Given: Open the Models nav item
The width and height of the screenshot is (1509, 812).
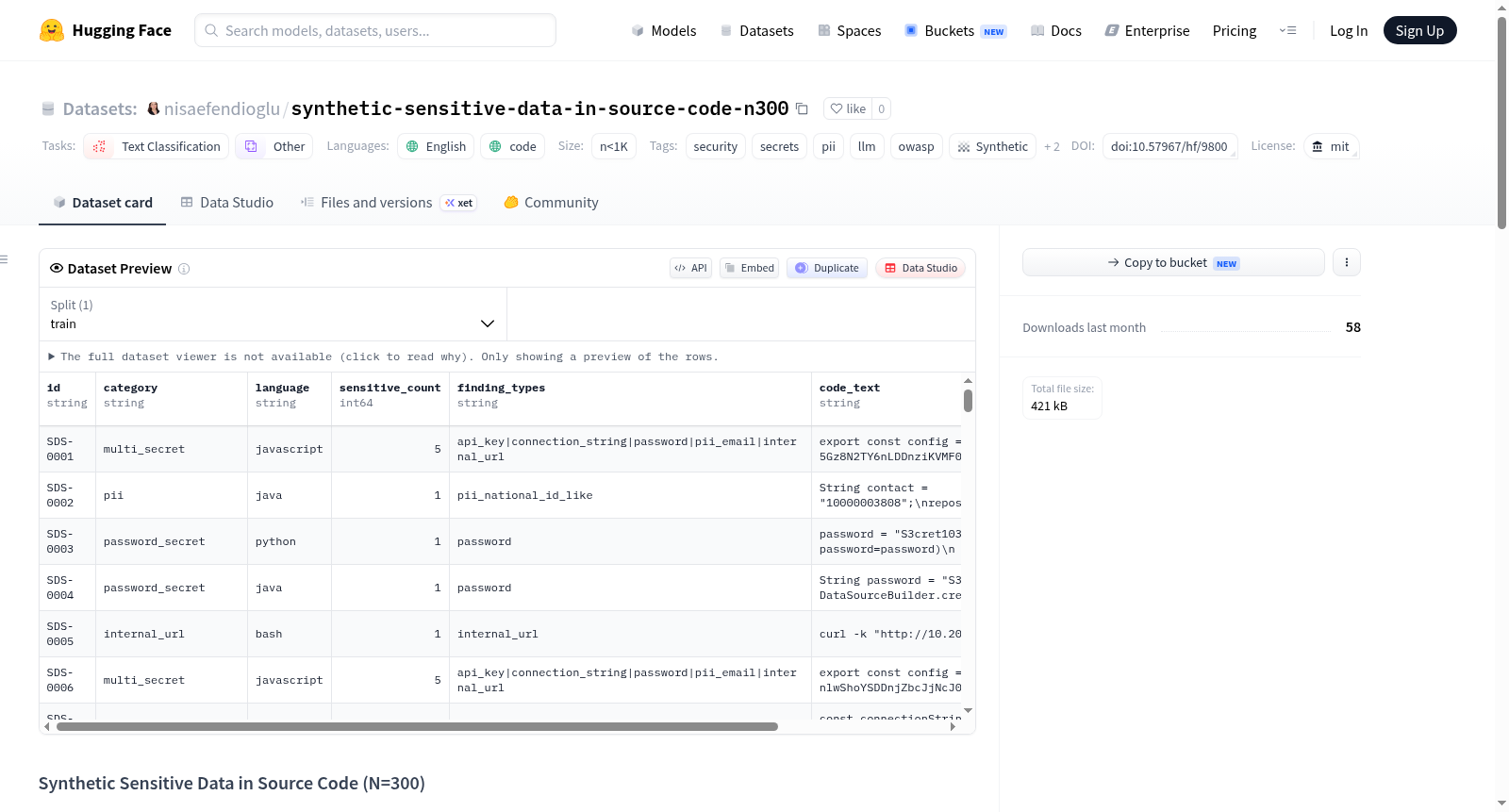Looking at the screenshot, I should 664,30.
